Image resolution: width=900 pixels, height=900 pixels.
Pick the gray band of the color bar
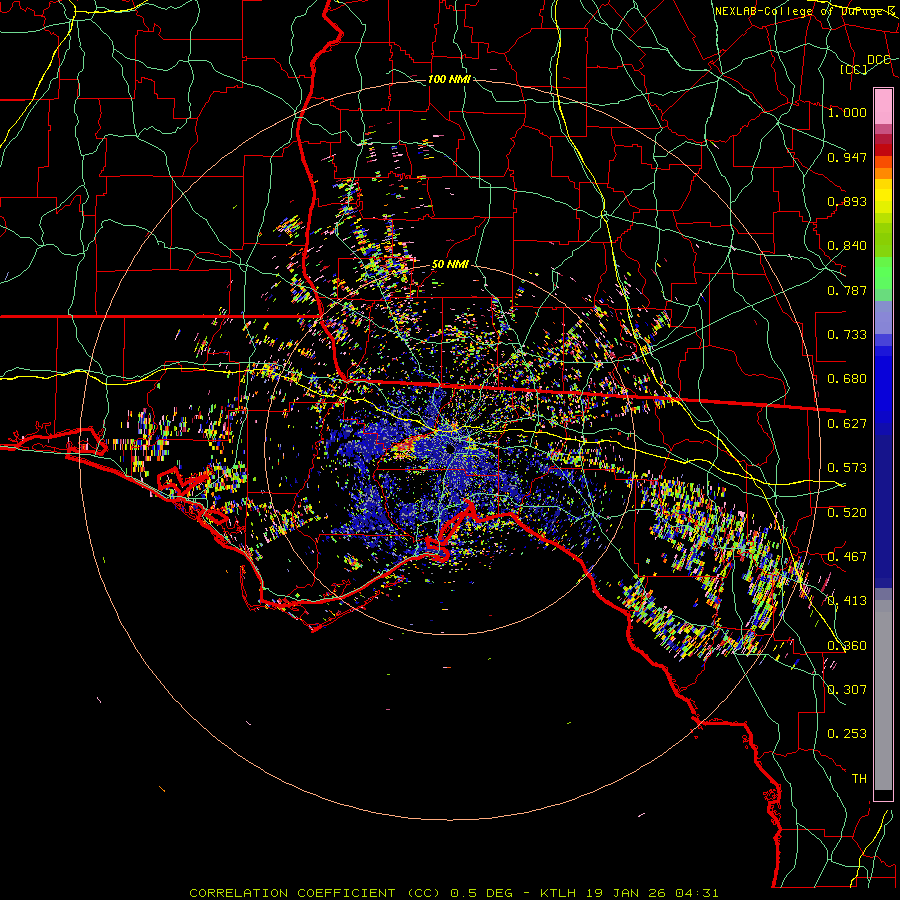click(x=883, y=695)
